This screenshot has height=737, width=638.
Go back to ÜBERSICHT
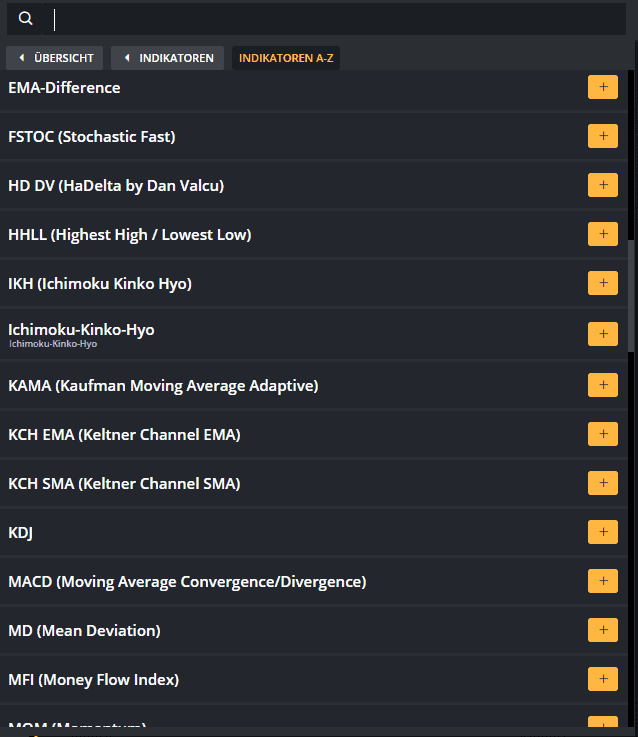pos(55,58)
